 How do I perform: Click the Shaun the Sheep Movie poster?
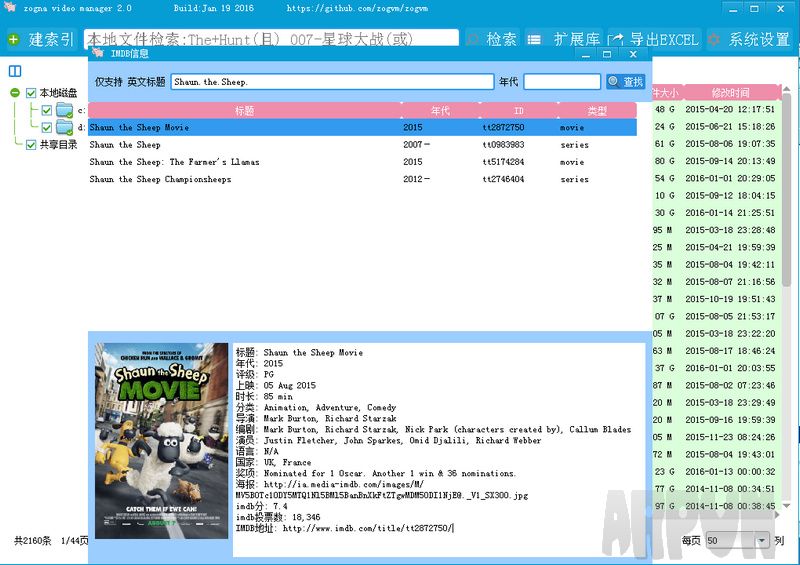[161, 441]
